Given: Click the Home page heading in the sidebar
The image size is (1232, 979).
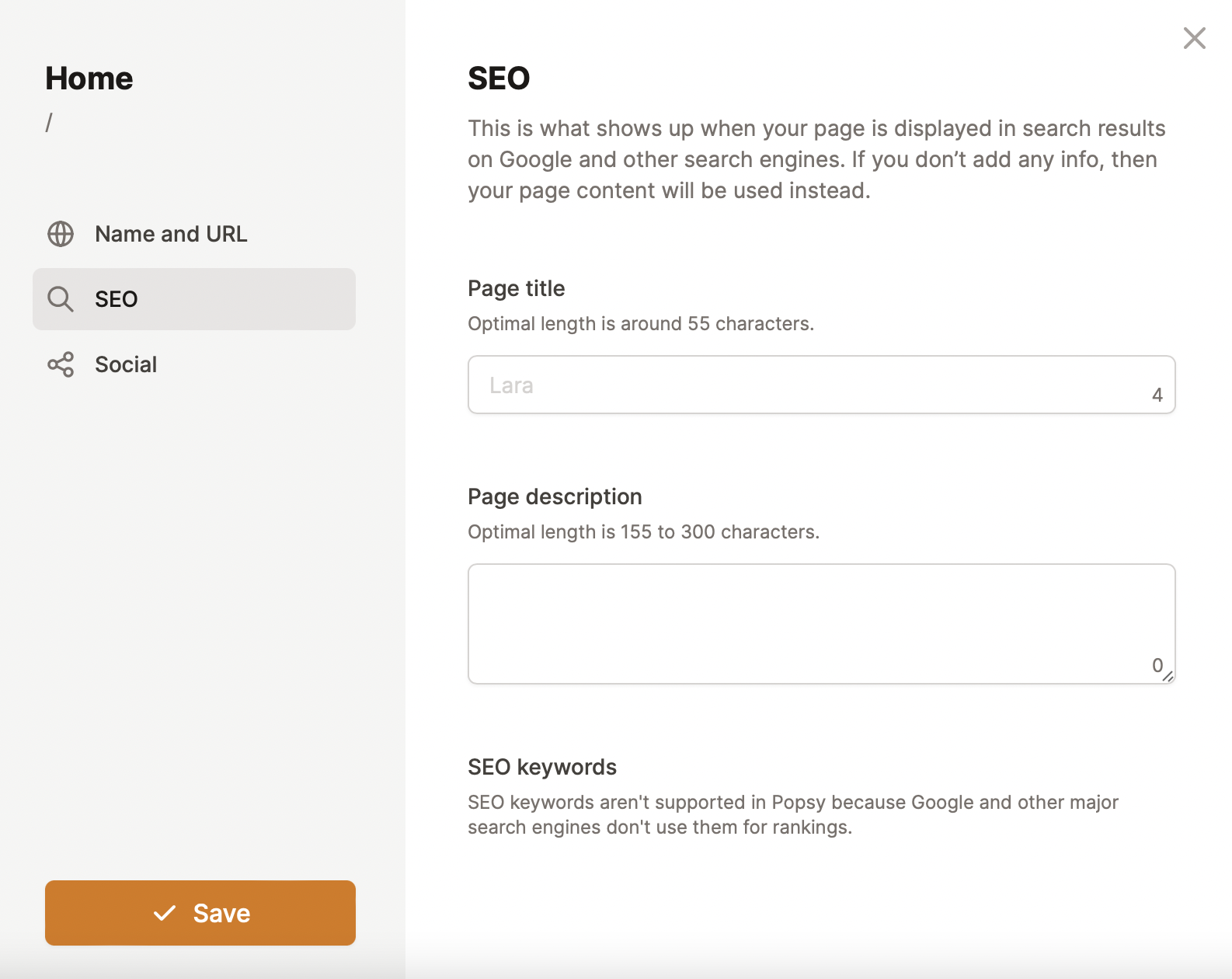Looking at the screenshot, I should [89, 78].
